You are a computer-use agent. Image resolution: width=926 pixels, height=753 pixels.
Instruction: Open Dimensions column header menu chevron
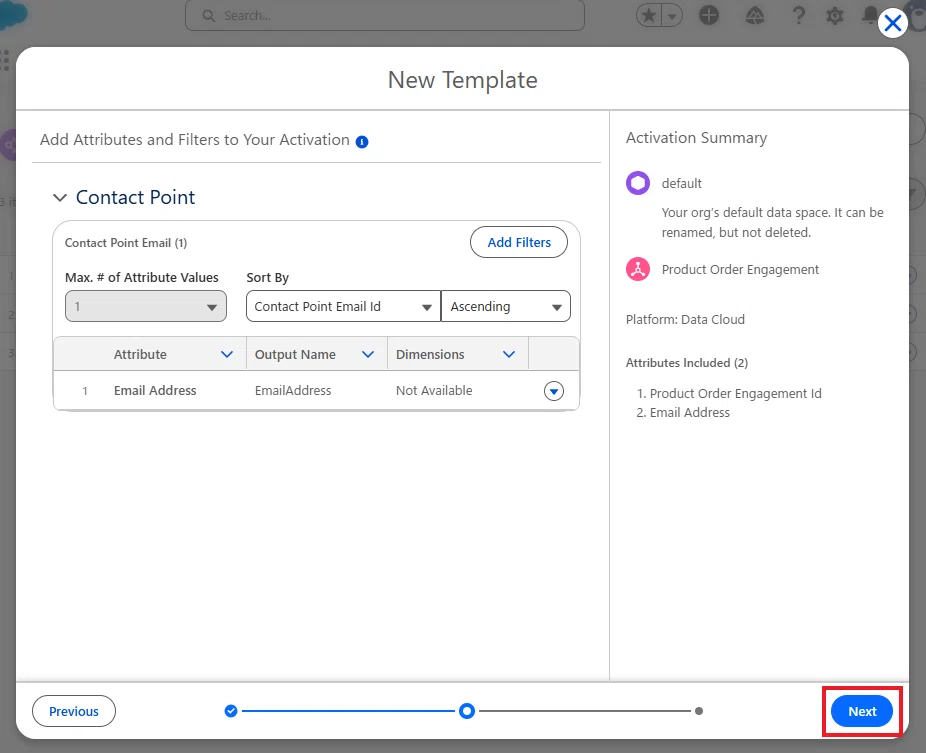(509, 354)
